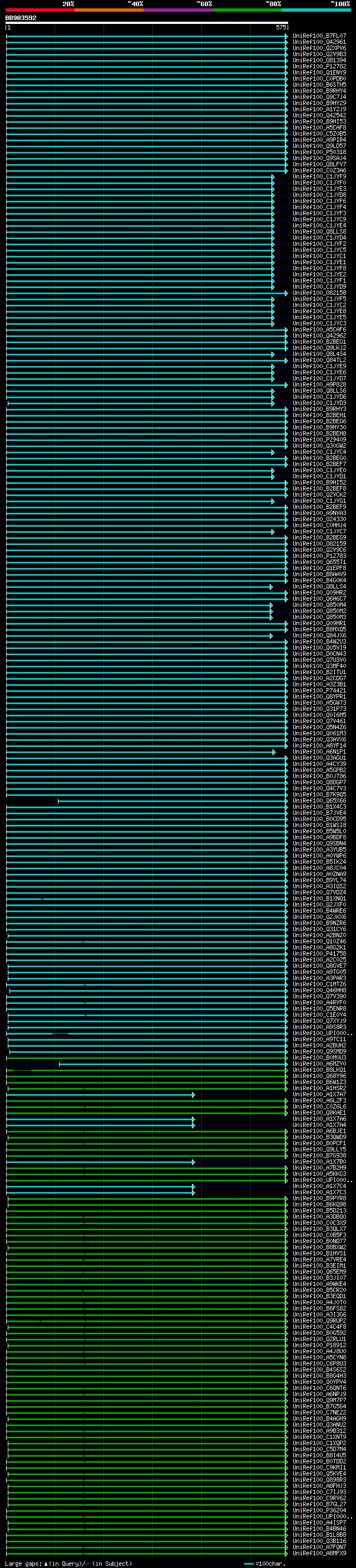The image size is (356, 1568).
Task: Click the cyan ~100% identity legend segment
Action: [316, 10]
